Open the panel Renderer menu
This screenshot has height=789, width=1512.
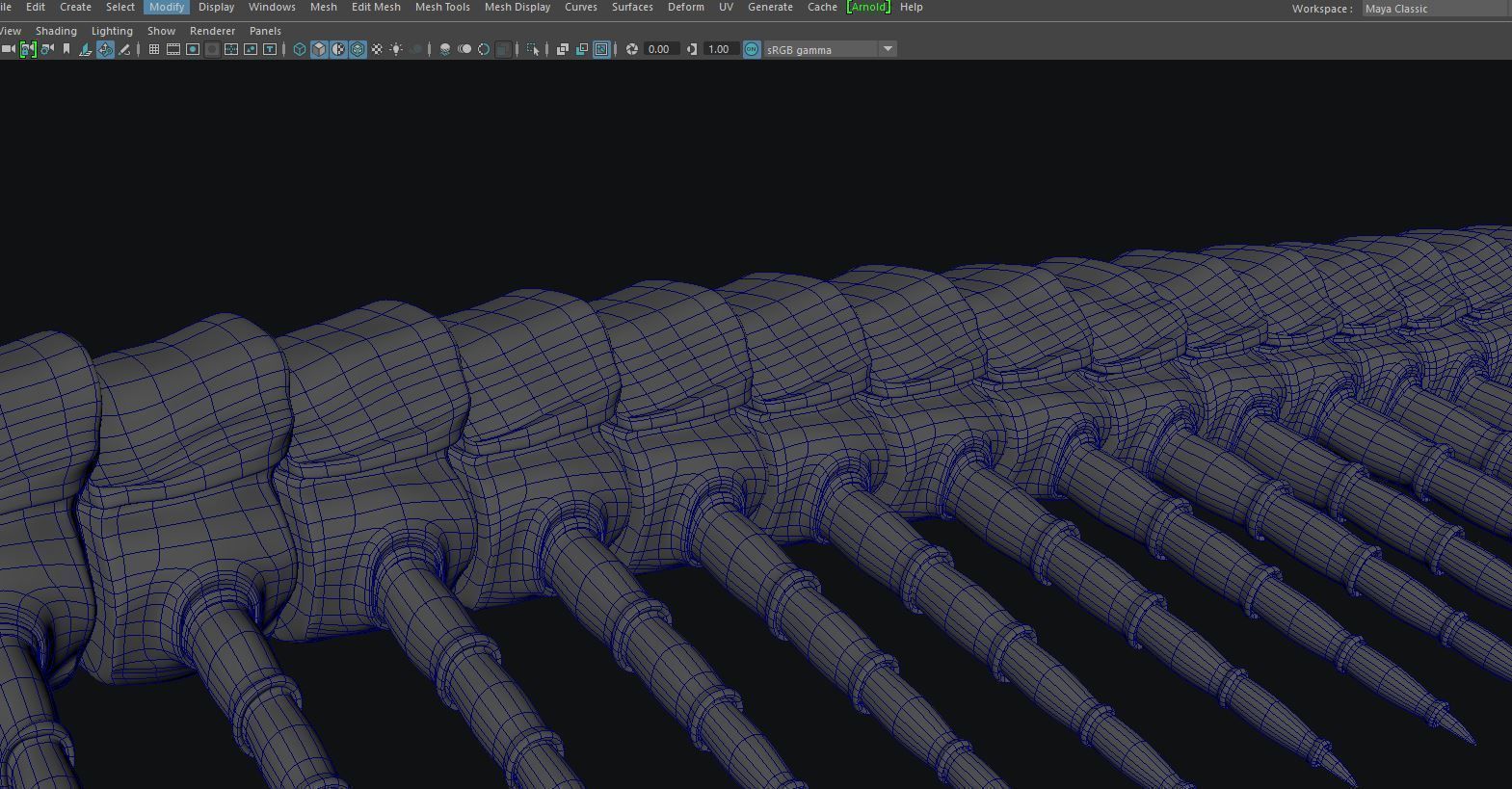(x=212, y=31)
